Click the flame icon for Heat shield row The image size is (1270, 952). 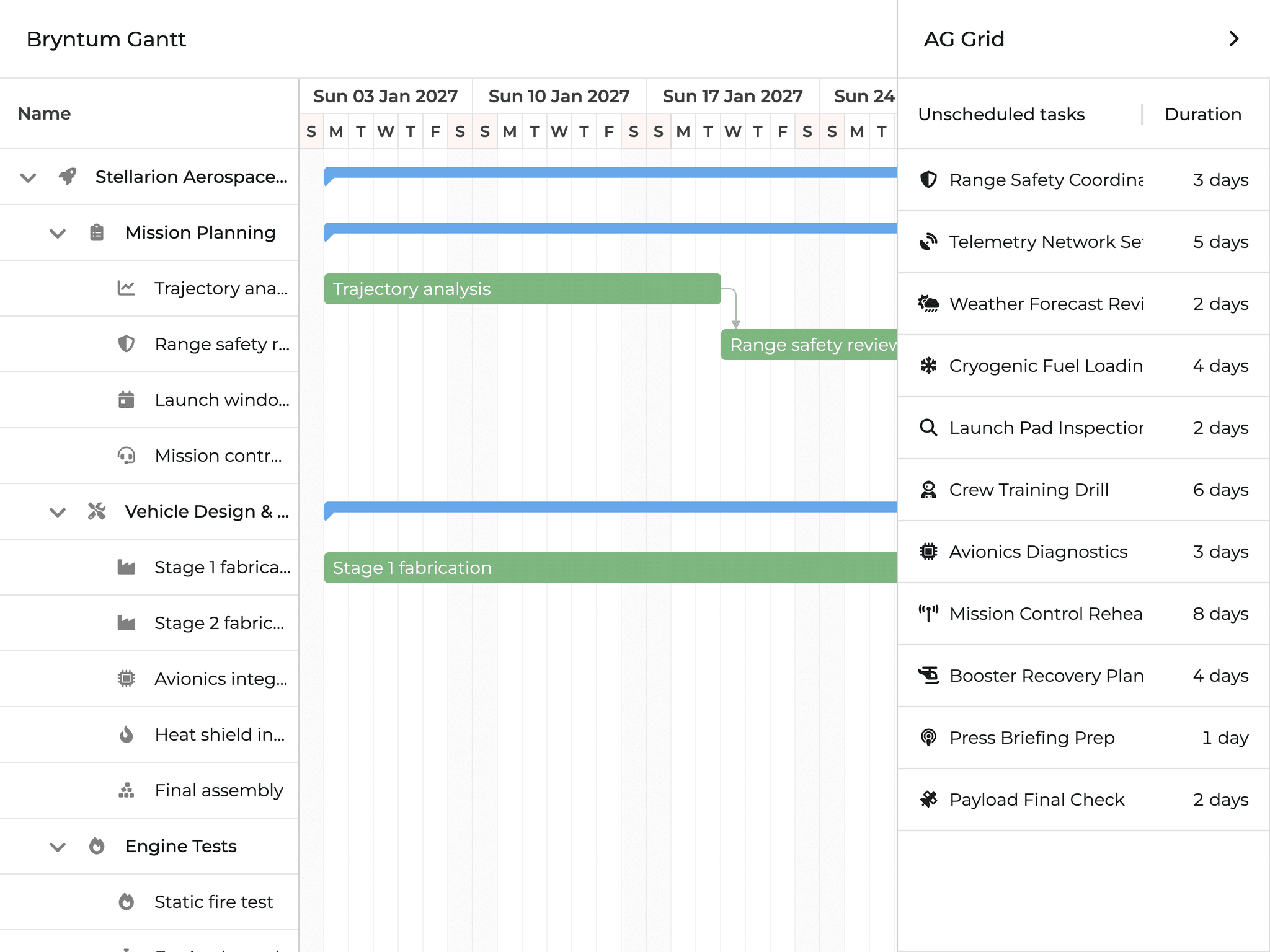(x=127, y=734)
